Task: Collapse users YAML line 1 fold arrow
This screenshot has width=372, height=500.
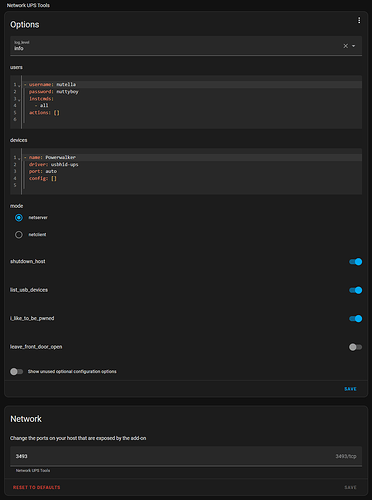Action: (x=19, y=85)
